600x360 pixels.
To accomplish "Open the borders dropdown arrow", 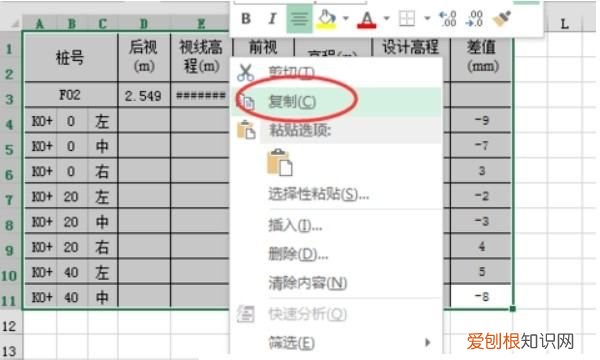I will tap(427, 18).
